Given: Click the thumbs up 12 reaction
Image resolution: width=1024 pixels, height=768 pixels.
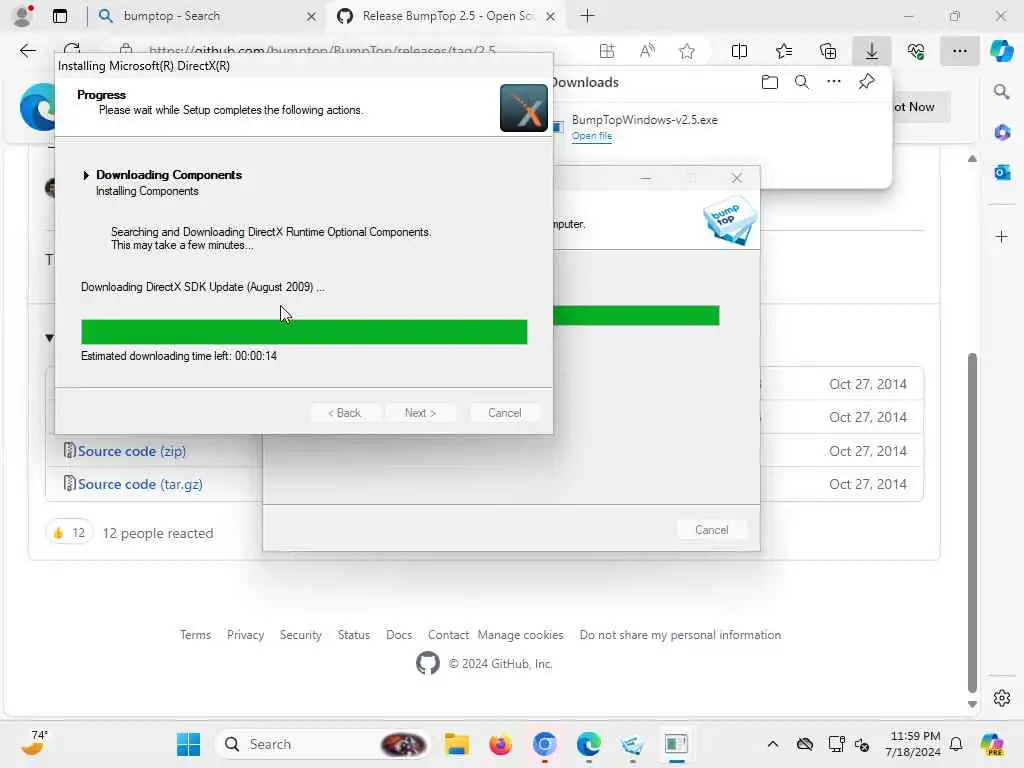Looking at the screenshot, I should 69,533.
